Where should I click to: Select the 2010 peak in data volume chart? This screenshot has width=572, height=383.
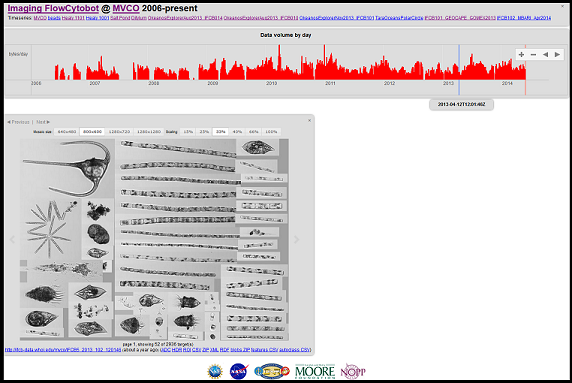(280, 62)
